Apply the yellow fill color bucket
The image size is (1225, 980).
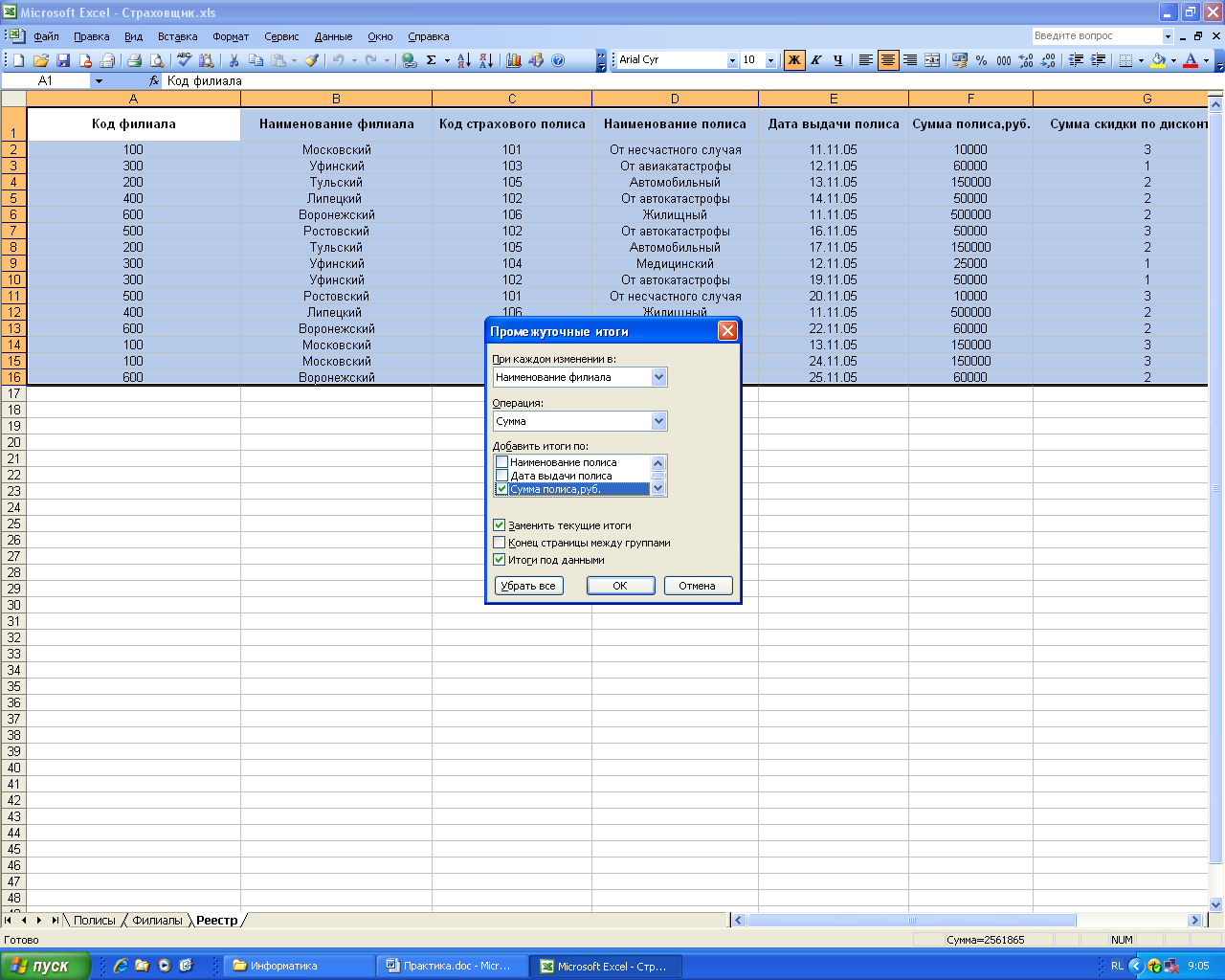coord(1158,60)
